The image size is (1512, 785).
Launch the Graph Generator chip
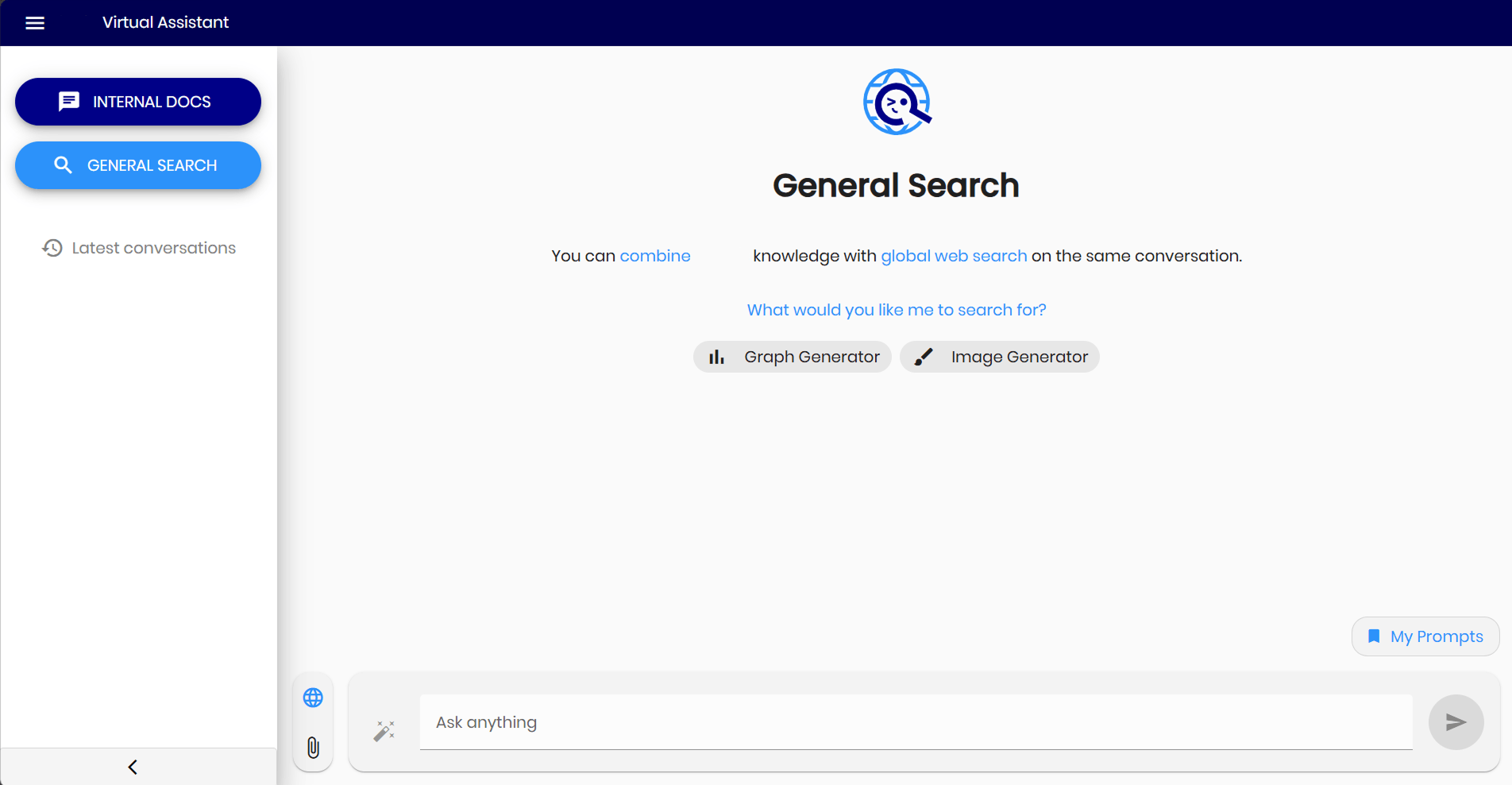(793, 357)
